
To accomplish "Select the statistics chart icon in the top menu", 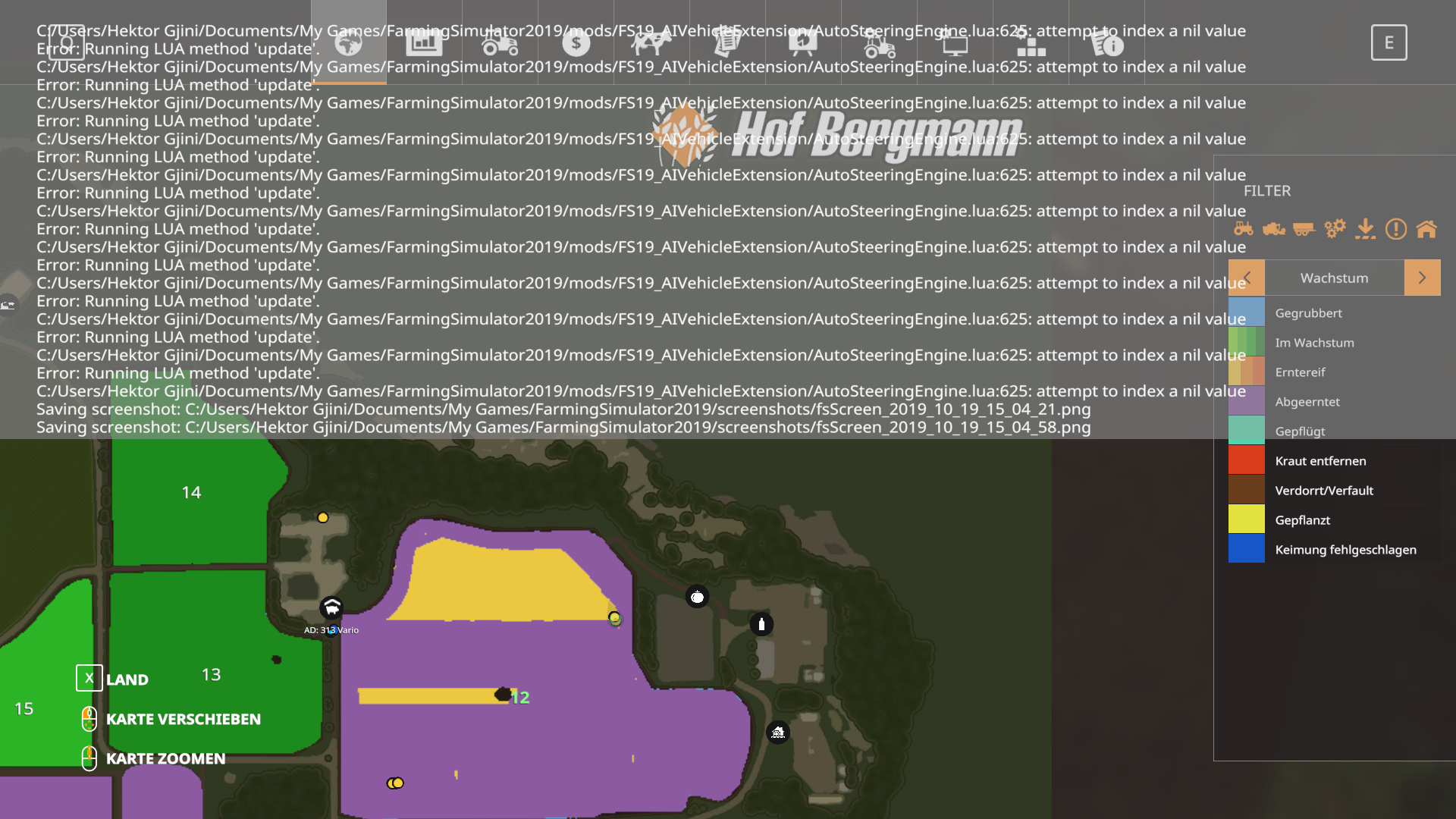I will pyautogui.click(x=424, y=43).
